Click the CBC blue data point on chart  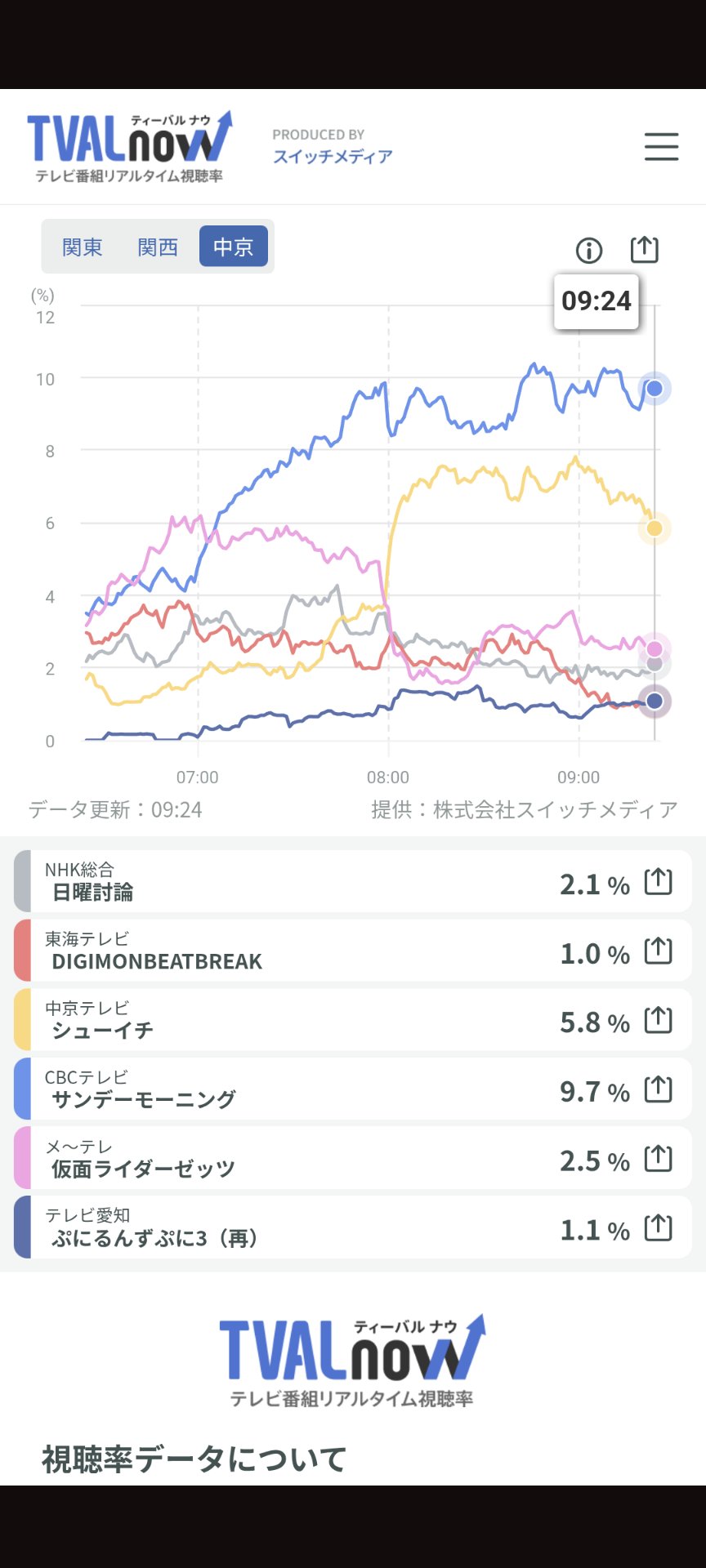(655, 389)
